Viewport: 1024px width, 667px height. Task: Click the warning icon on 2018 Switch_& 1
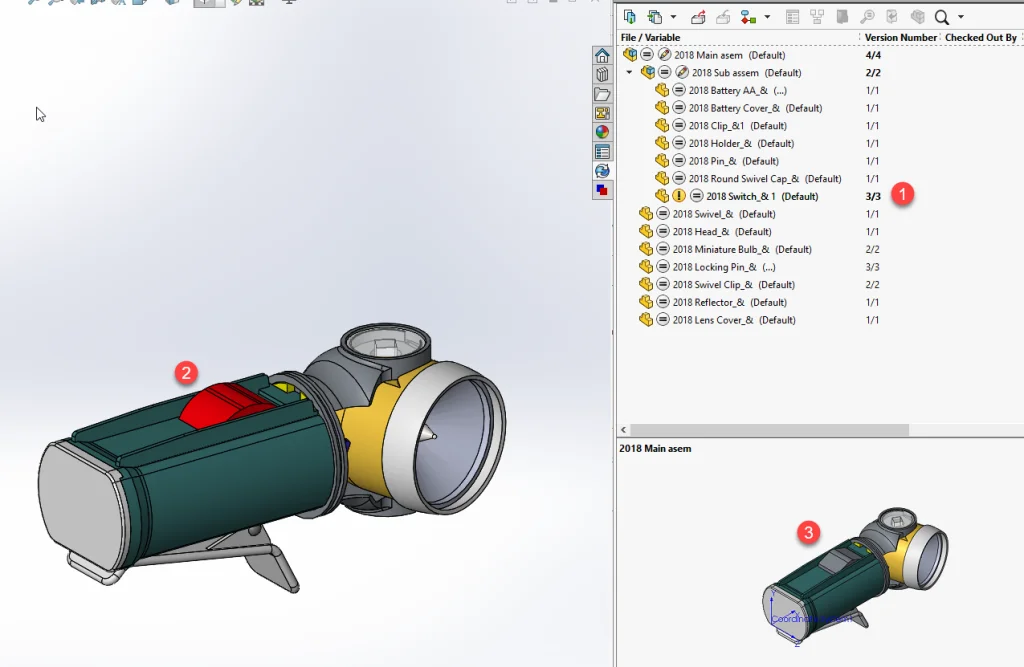tap(679, 196)
